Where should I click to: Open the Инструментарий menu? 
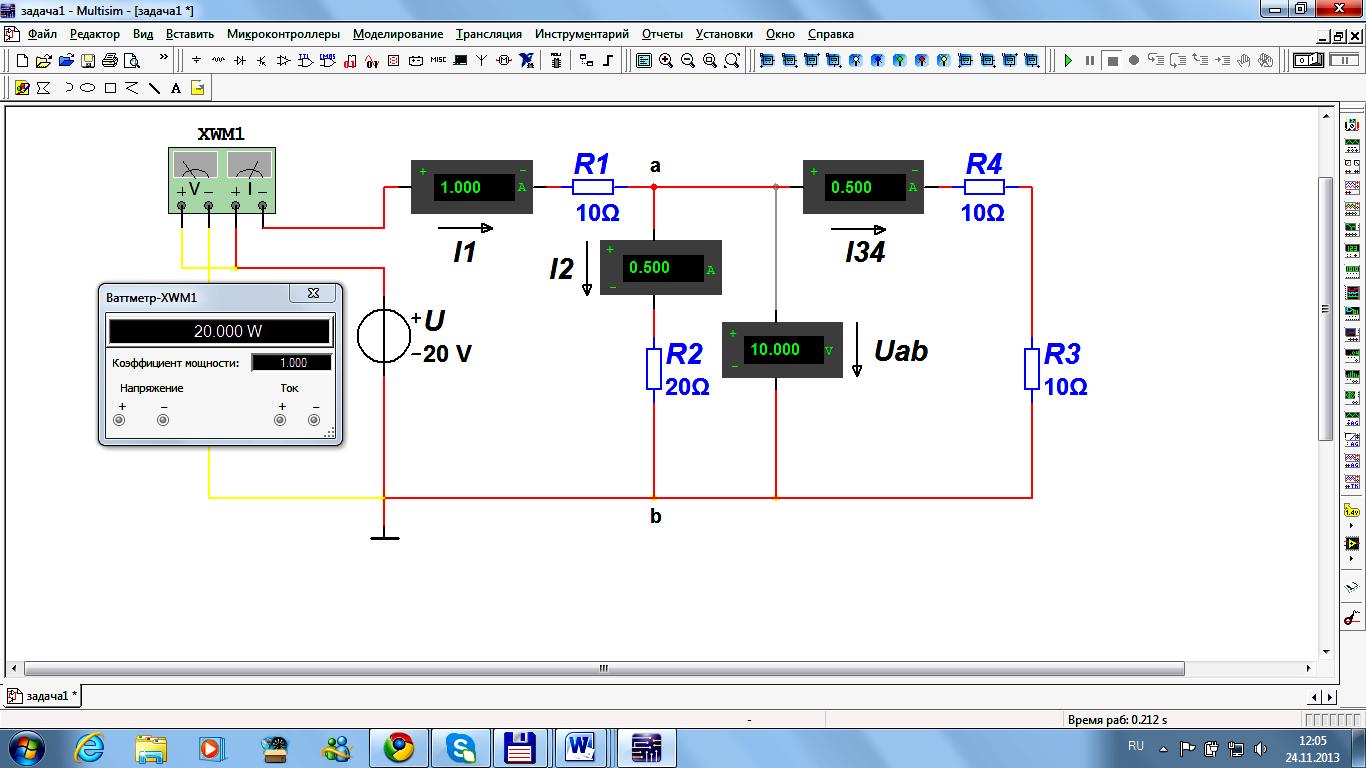581,34
